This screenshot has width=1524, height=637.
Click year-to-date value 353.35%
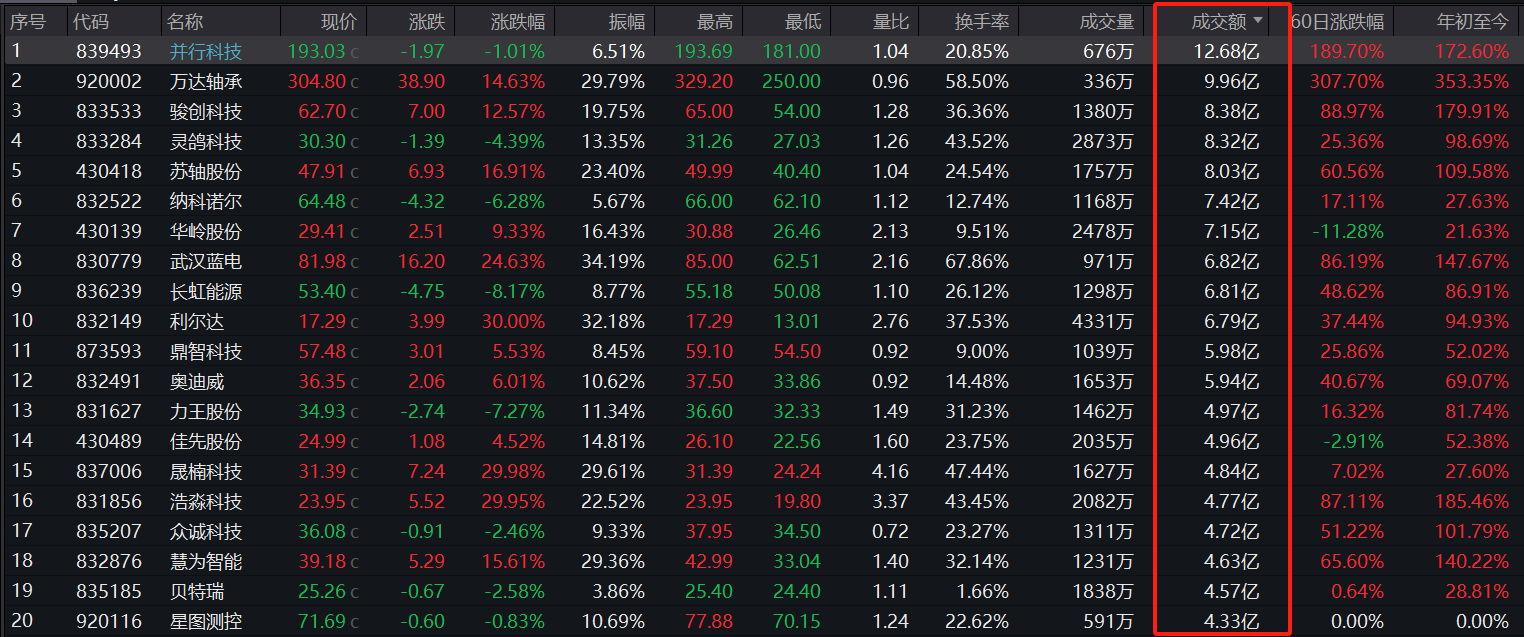point(1471,81)
